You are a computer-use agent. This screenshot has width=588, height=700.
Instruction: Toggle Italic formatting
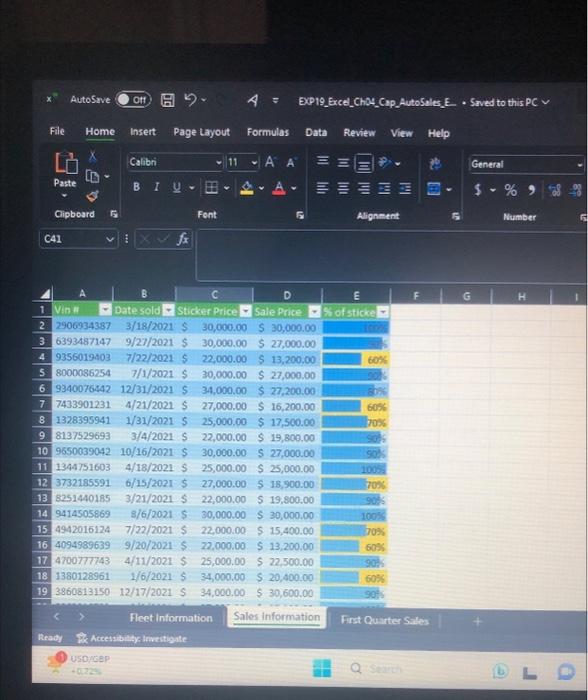tap(156, 187)
